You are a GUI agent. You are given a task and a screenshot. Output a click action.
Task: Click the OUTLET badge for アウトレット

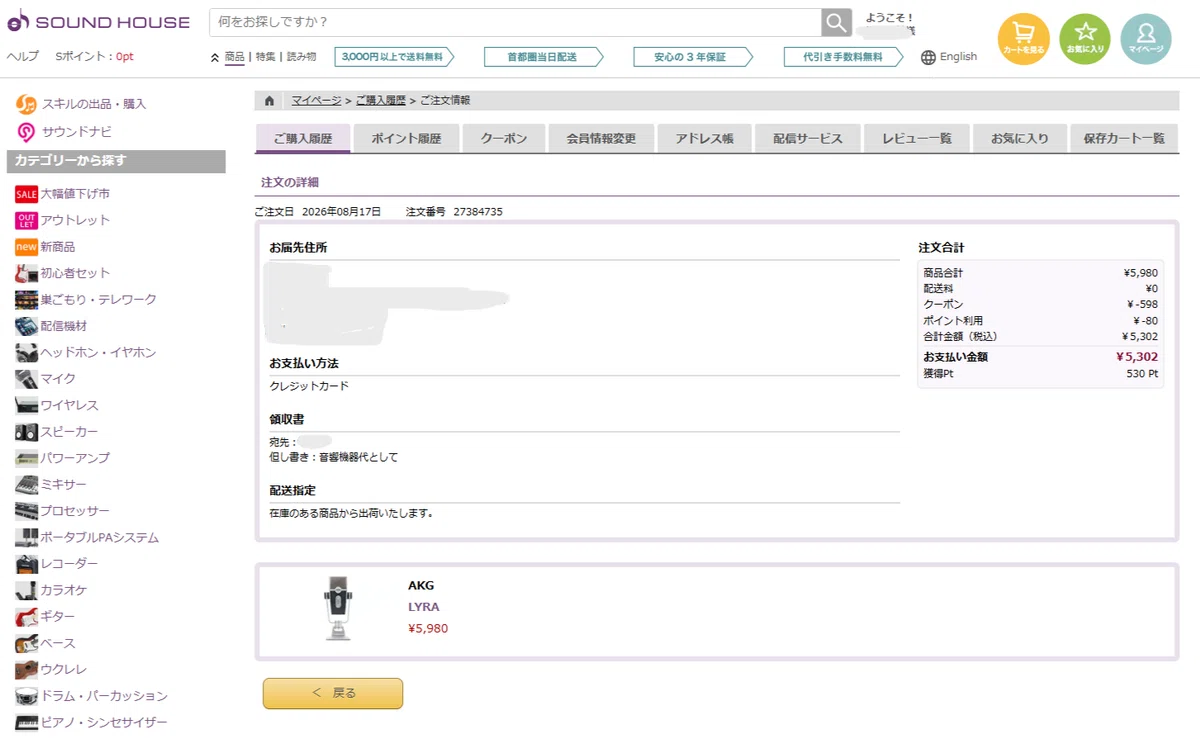(x=26, y=220)
